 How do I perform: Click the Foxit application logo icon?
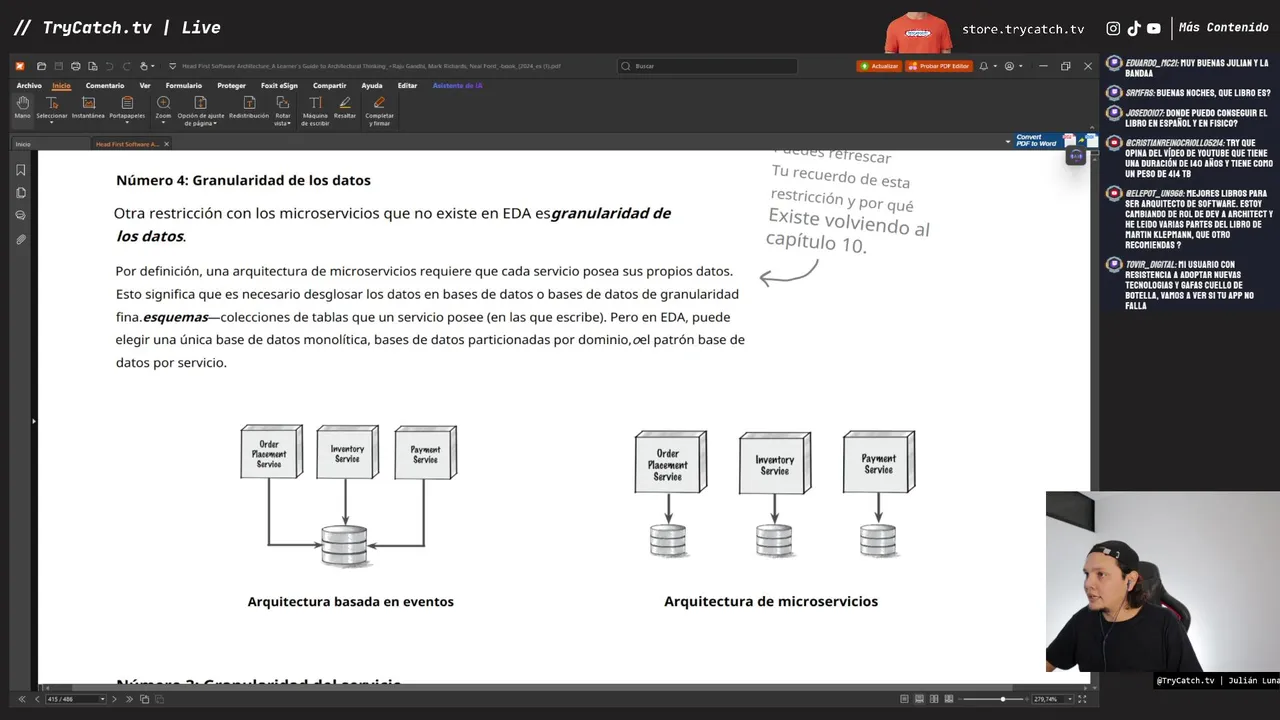point(20,66)
